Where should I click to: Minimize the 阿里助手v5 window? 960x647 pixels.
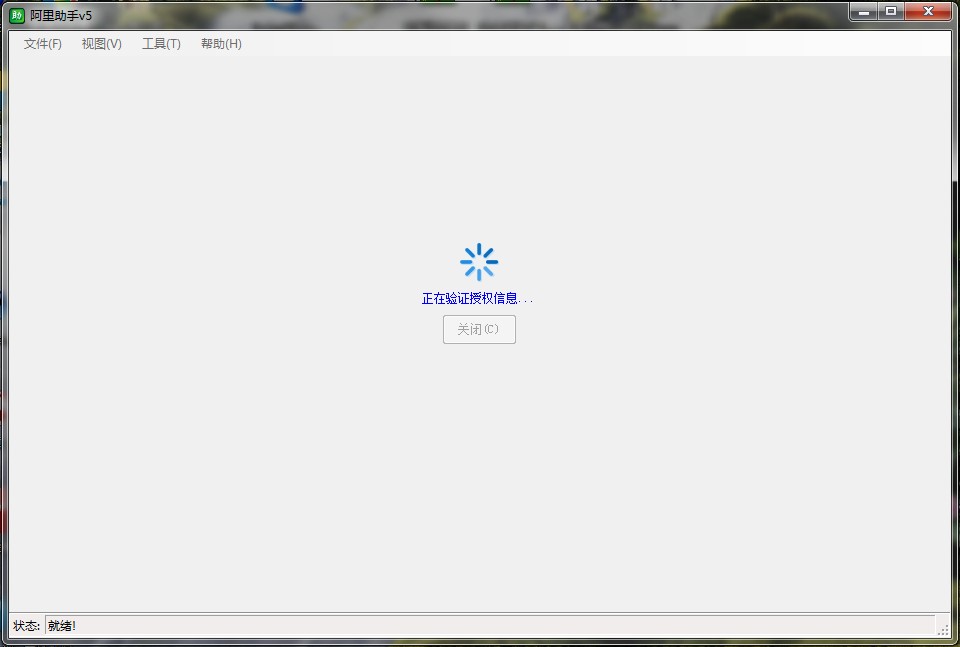[x=864, y=12]
